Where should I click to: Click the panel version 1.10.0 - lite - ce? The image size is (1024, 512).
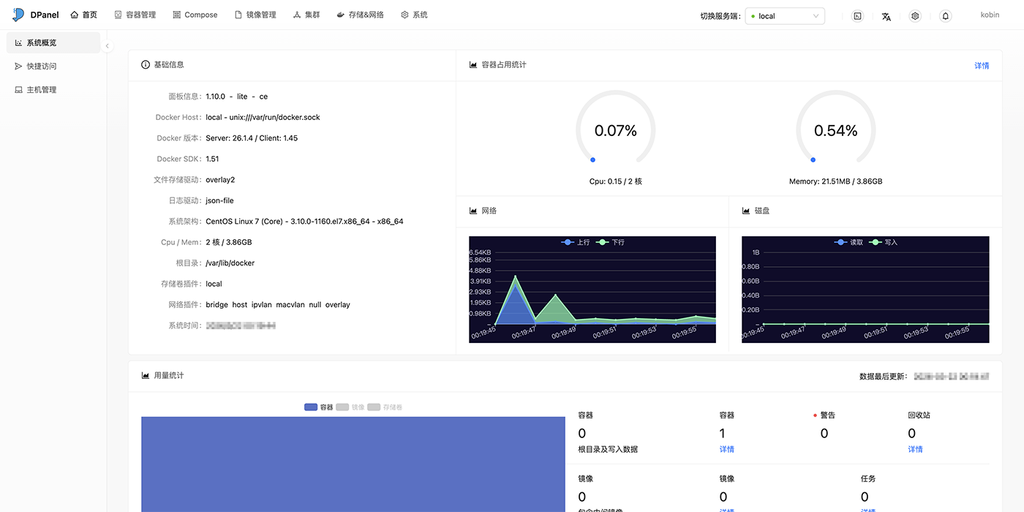(x=236, y=96)
